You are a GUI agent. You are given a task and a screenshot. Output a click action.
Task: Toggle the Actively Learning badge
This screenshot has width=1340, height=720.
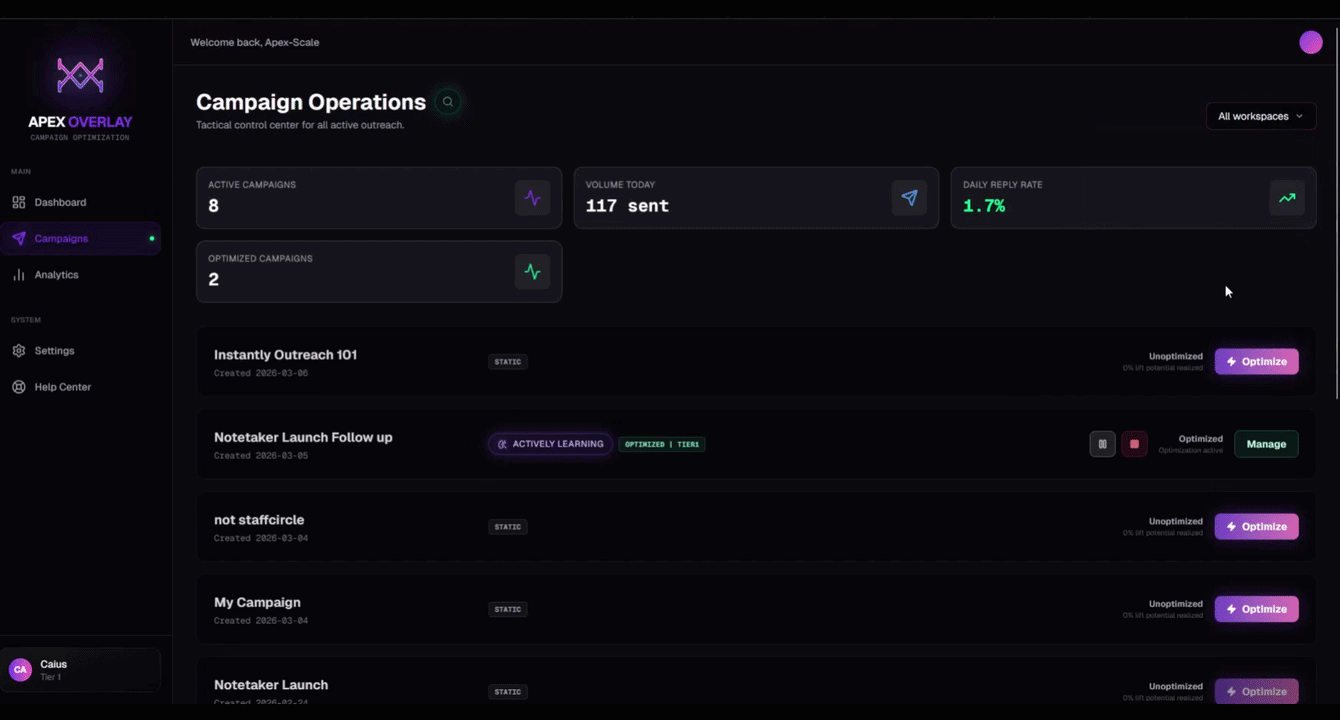[549, 443]
